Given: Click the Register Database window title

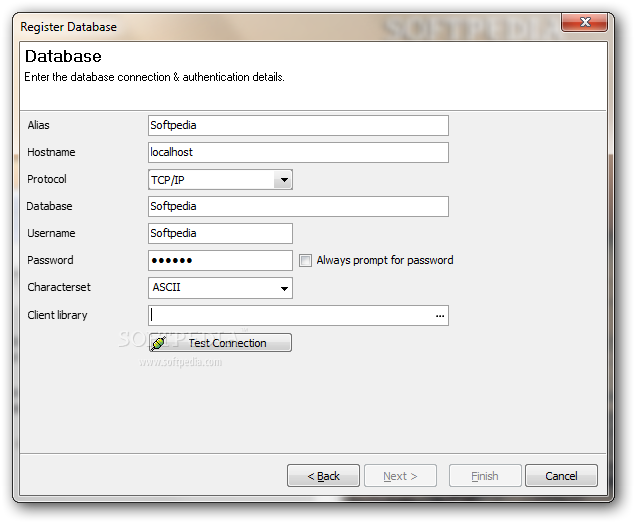Looking at the screenshot, I should (x=68, y=27).
